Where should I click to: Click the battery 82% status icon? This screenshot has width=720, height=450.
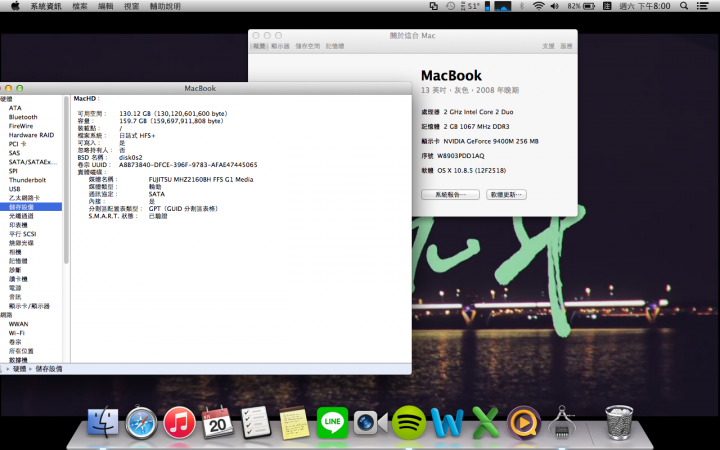point(581,6)
